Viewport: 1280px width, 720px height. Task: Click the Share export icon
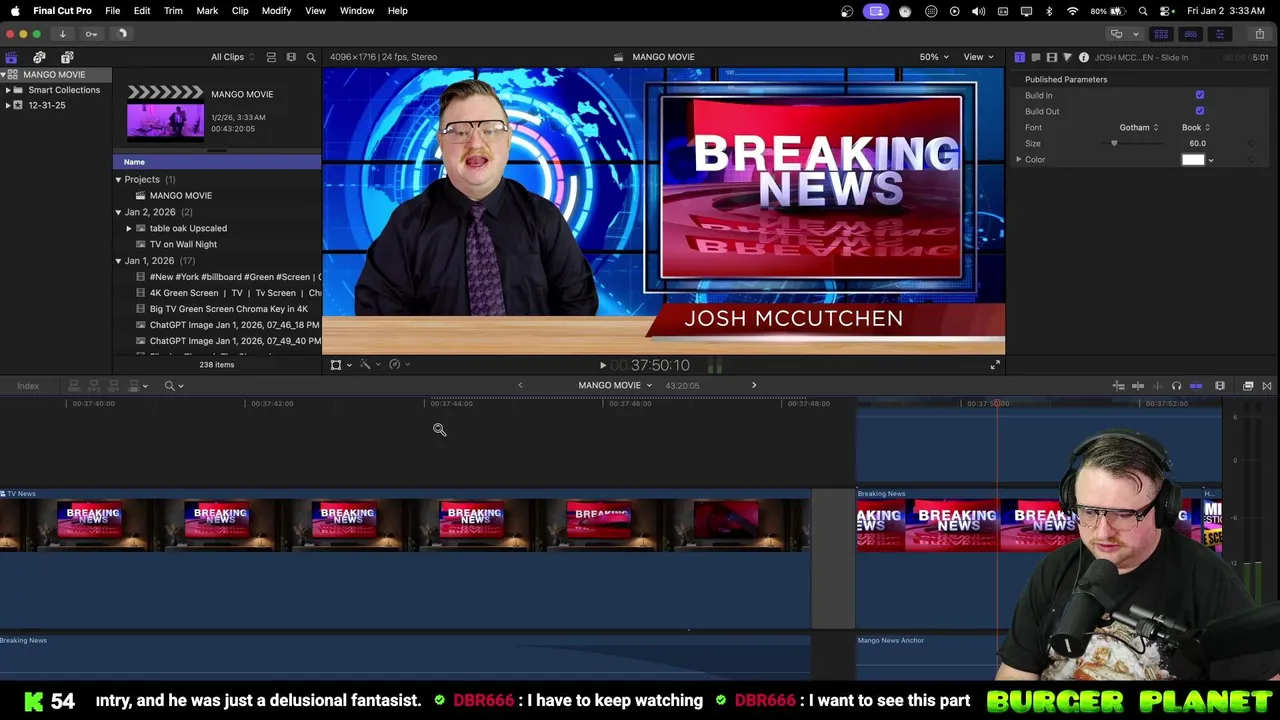[x=1259, y=34]
